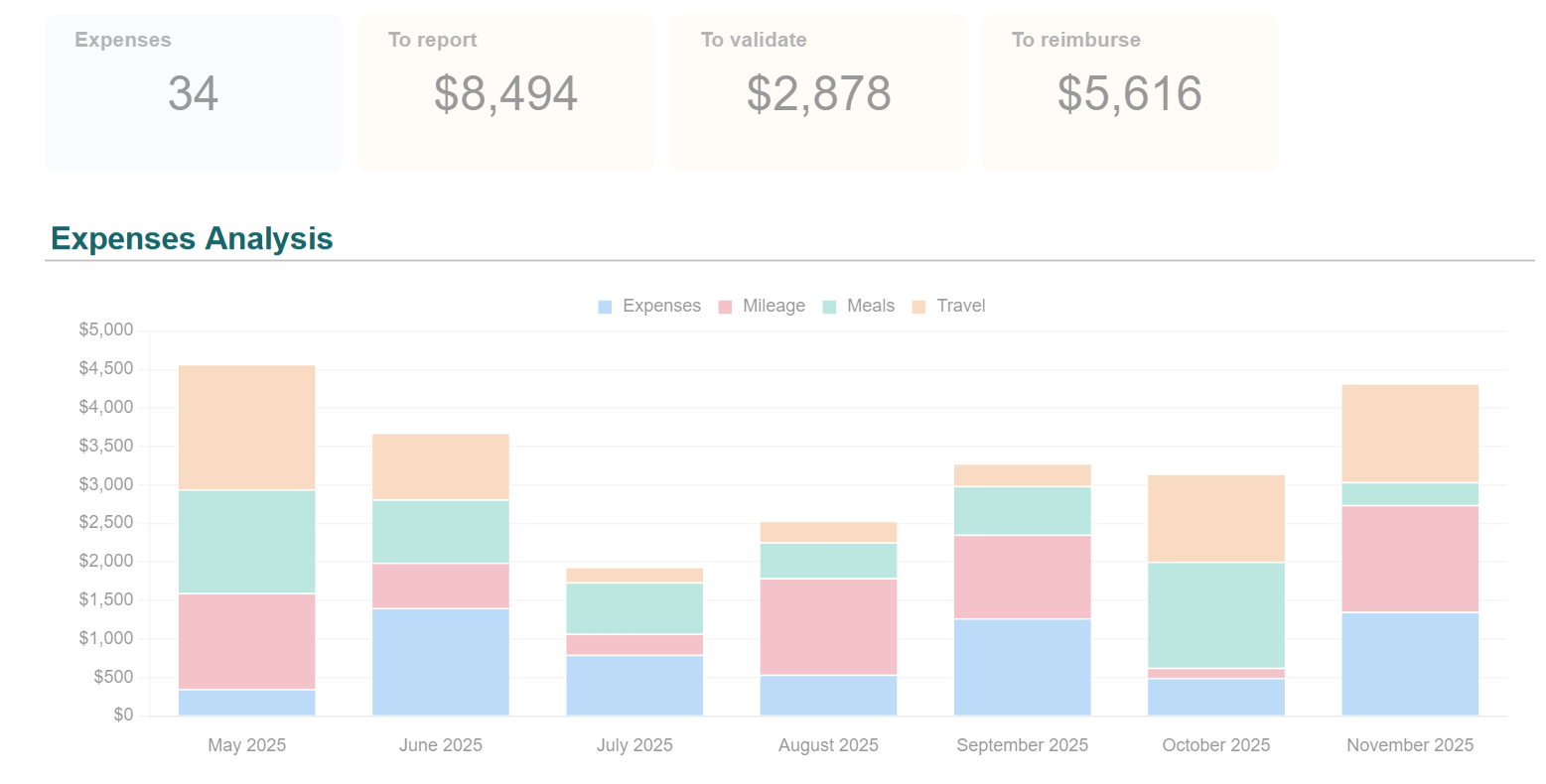Click the green Meals segment for October 2025
This screenshot has height=784, width=1546.
(1215, 615)
